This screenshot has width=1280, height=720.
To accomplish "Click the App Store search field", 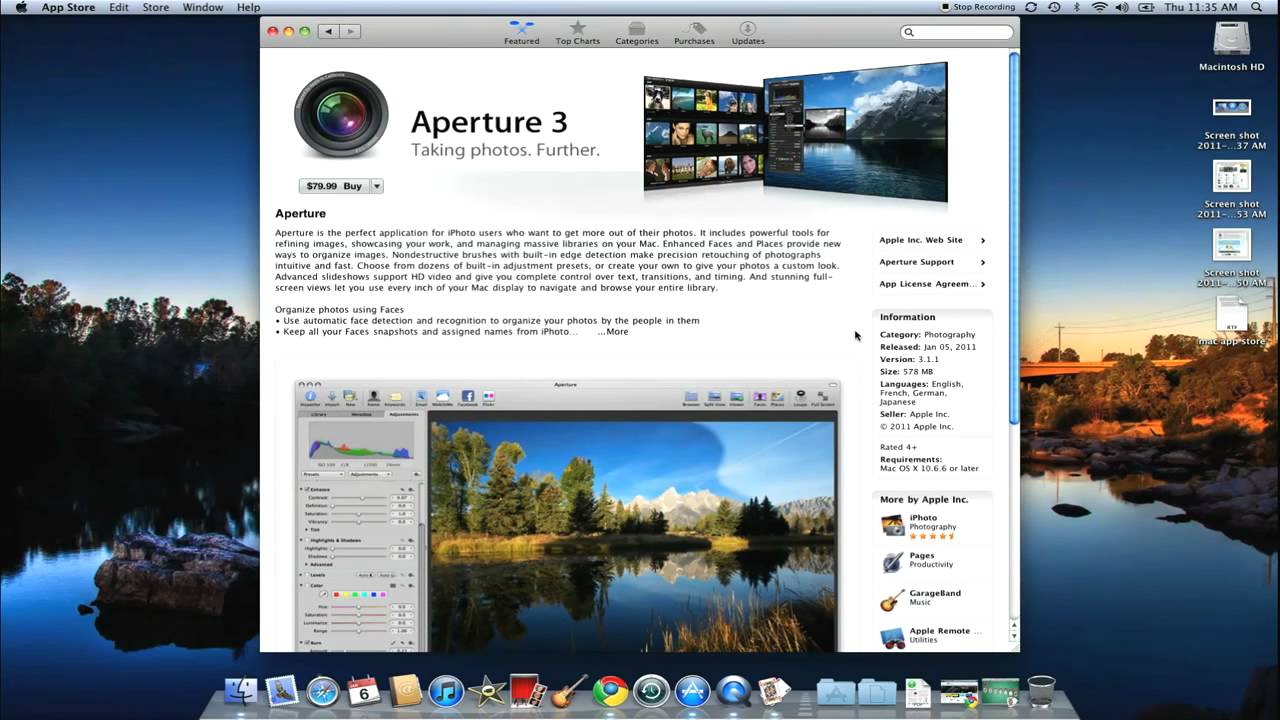I will (957, 32).
